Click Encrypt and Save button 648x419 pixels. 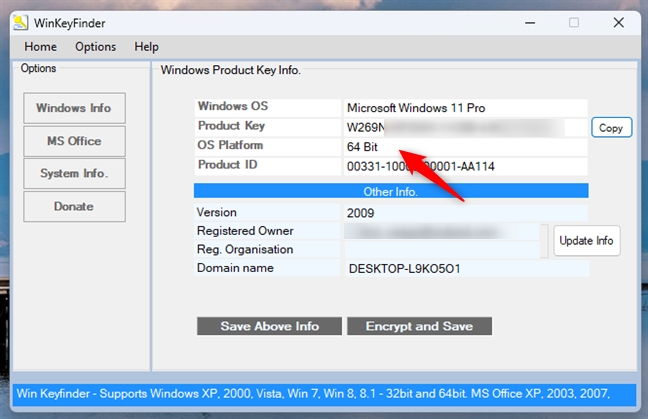click(x=419, y=326)
